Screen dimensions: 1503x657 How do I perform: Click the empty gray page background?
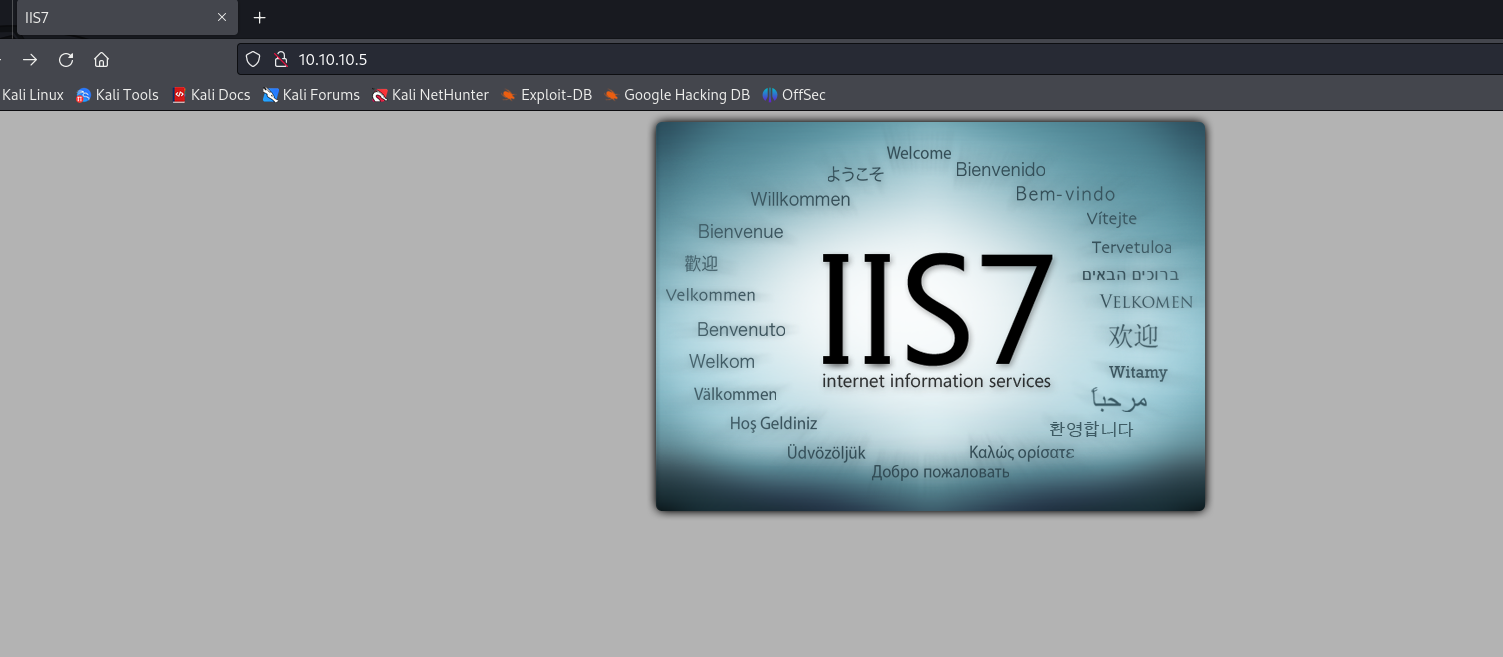click(x=300, y=400)
